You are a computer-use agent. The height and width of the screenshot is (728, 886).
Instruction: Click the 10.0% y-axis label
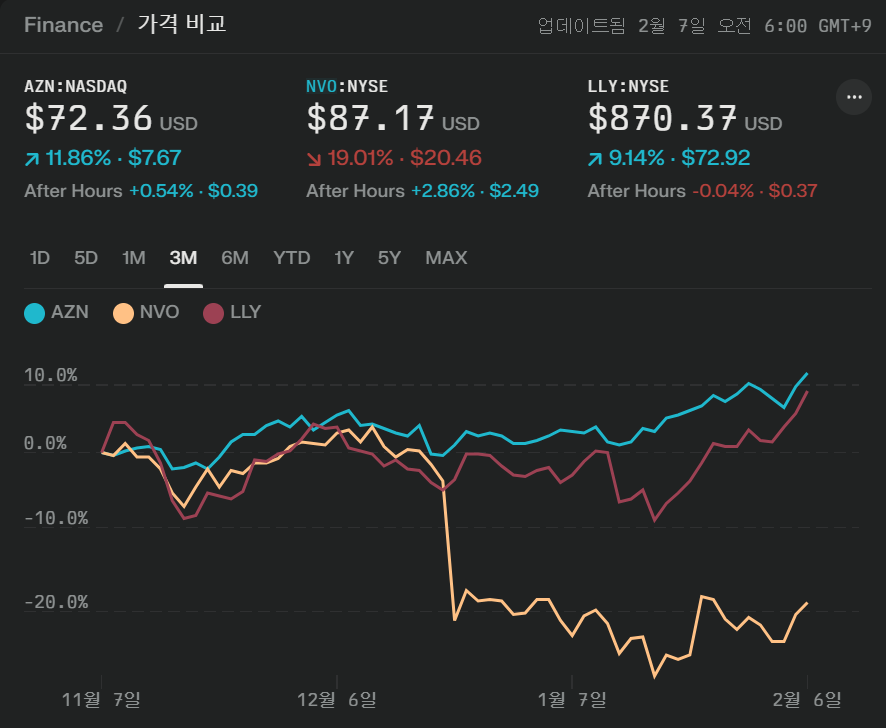[x=50, y=376]
